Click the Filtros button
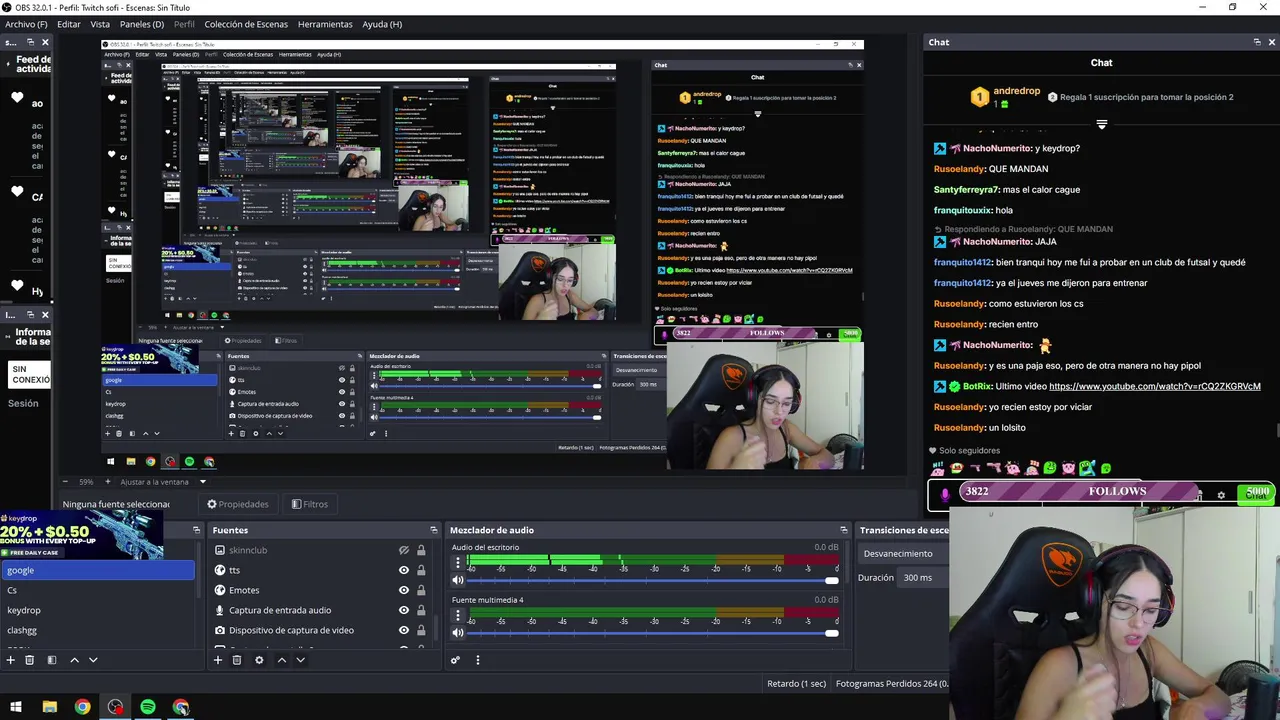 pos(310,504)
